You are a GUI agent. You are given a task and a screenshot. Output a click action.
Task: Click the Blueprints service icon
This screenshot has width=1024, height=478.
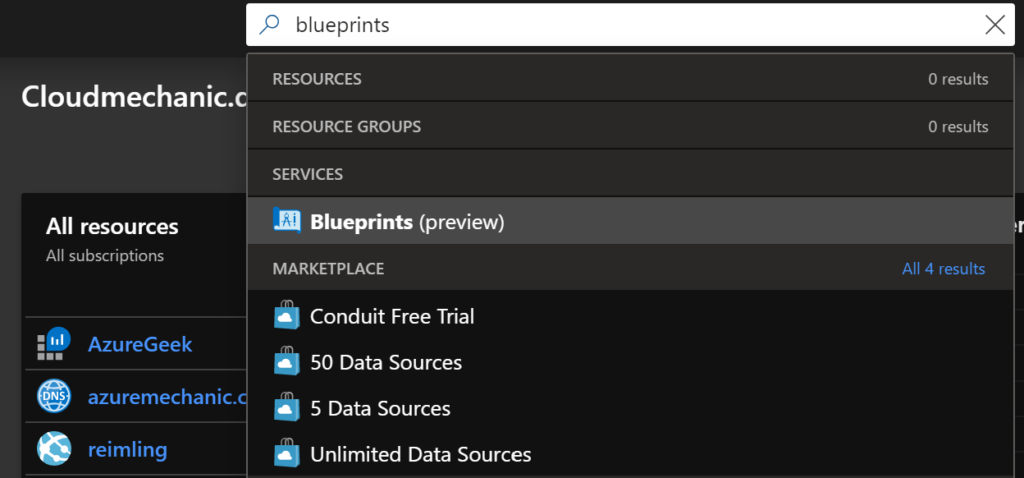287,221
